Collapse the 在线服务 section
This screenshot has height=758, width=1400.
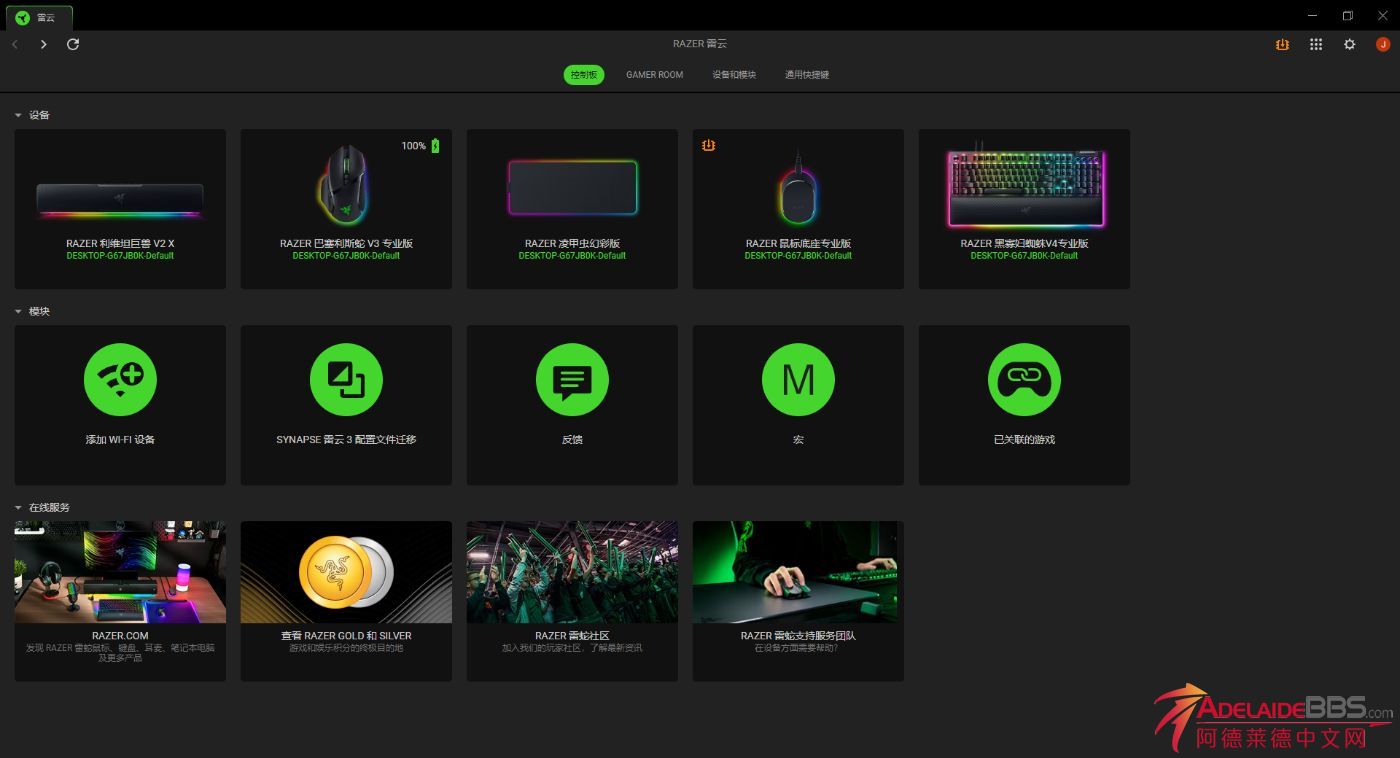pos(18,507)
